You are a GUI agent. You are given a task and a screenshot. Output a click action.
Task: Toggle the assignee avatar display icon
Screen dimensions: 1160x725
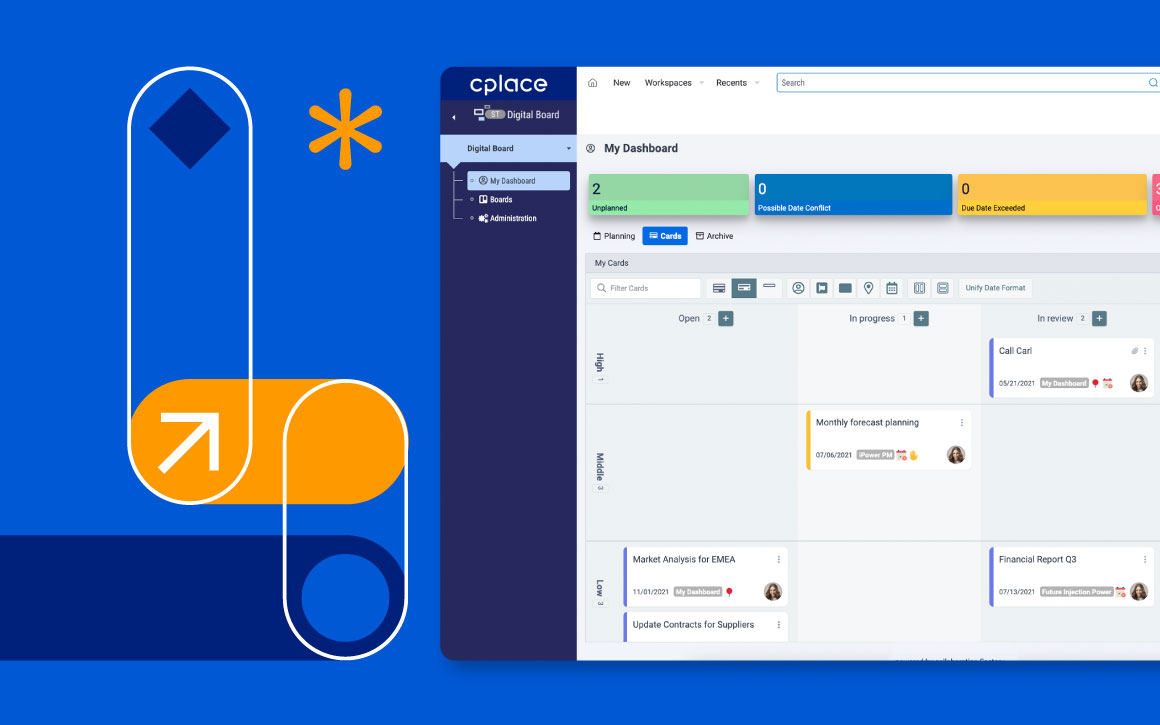(x=798, y=288)
